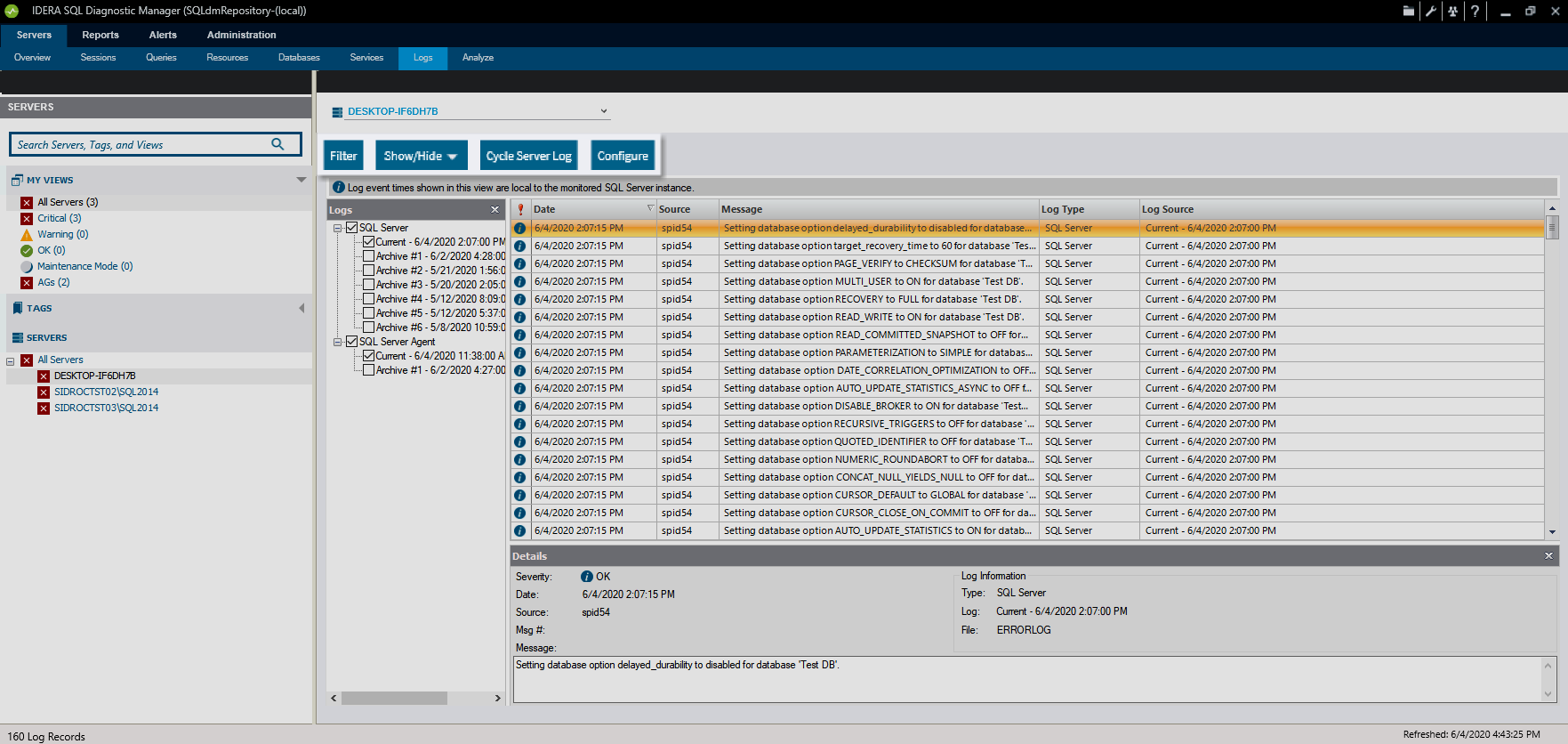Check the Archive #3 - 5/20/2020 log
Image resolution: width=1568 pixels, height=744 pixels.
click(368, 285)
